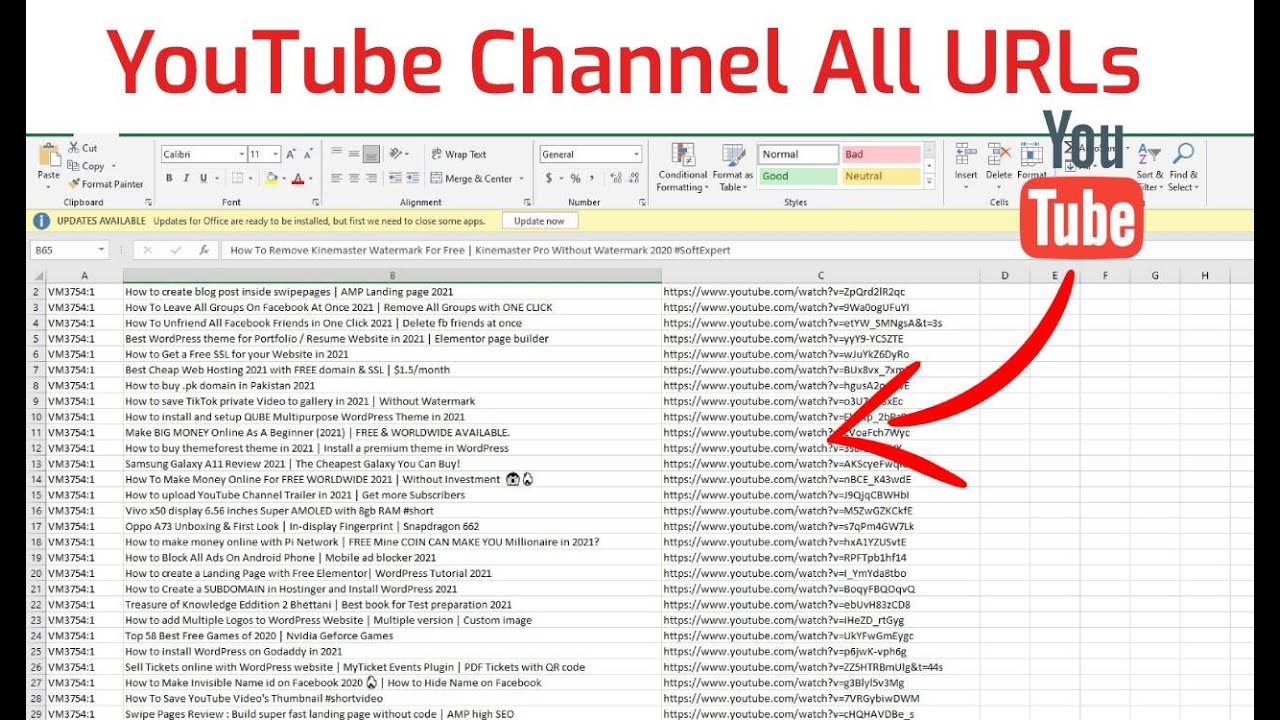Click the formula bar cancel X icon
Screen dimensions: 1280x720
148,250
